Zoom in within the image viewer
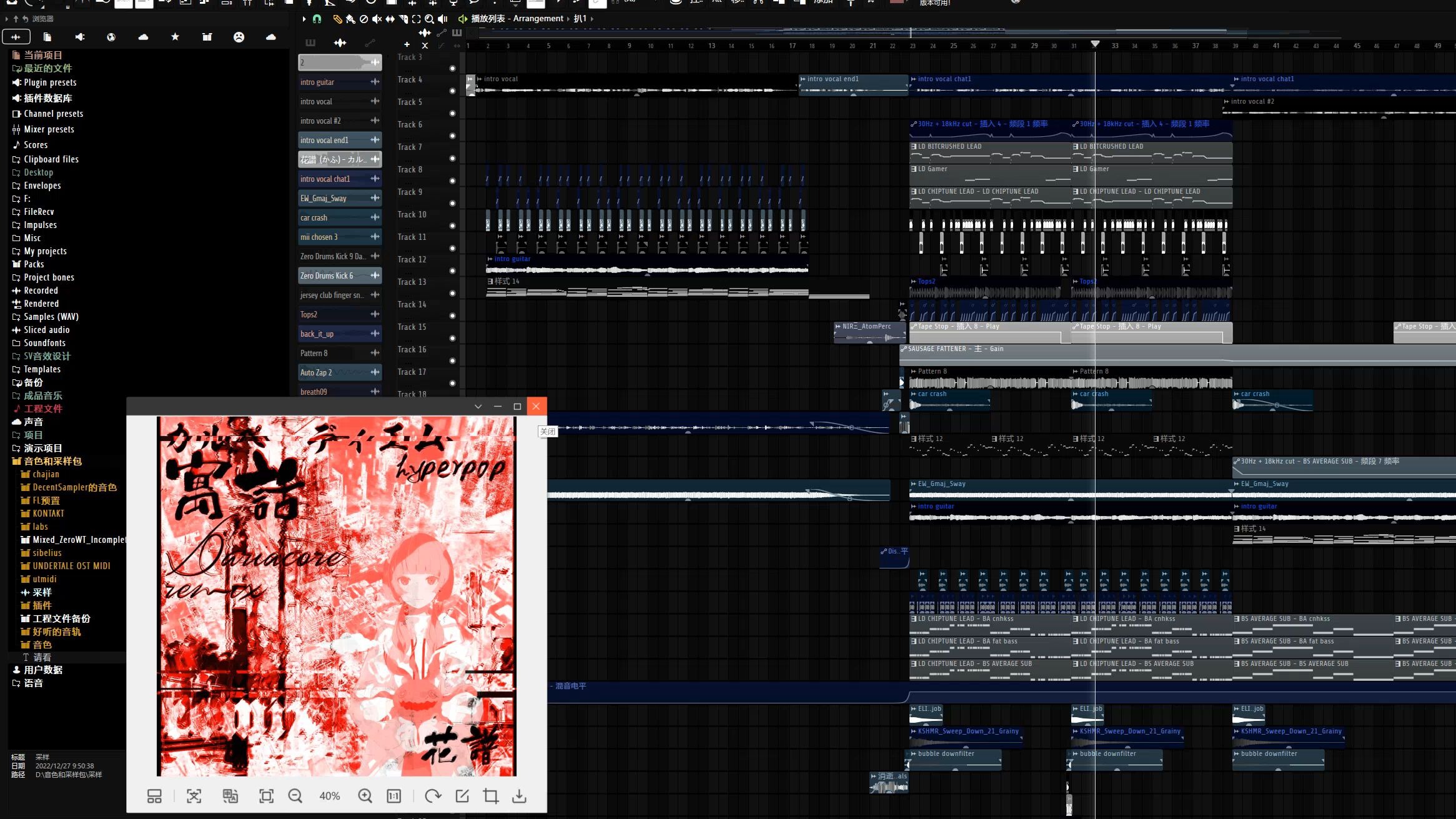 click(365, 796)
